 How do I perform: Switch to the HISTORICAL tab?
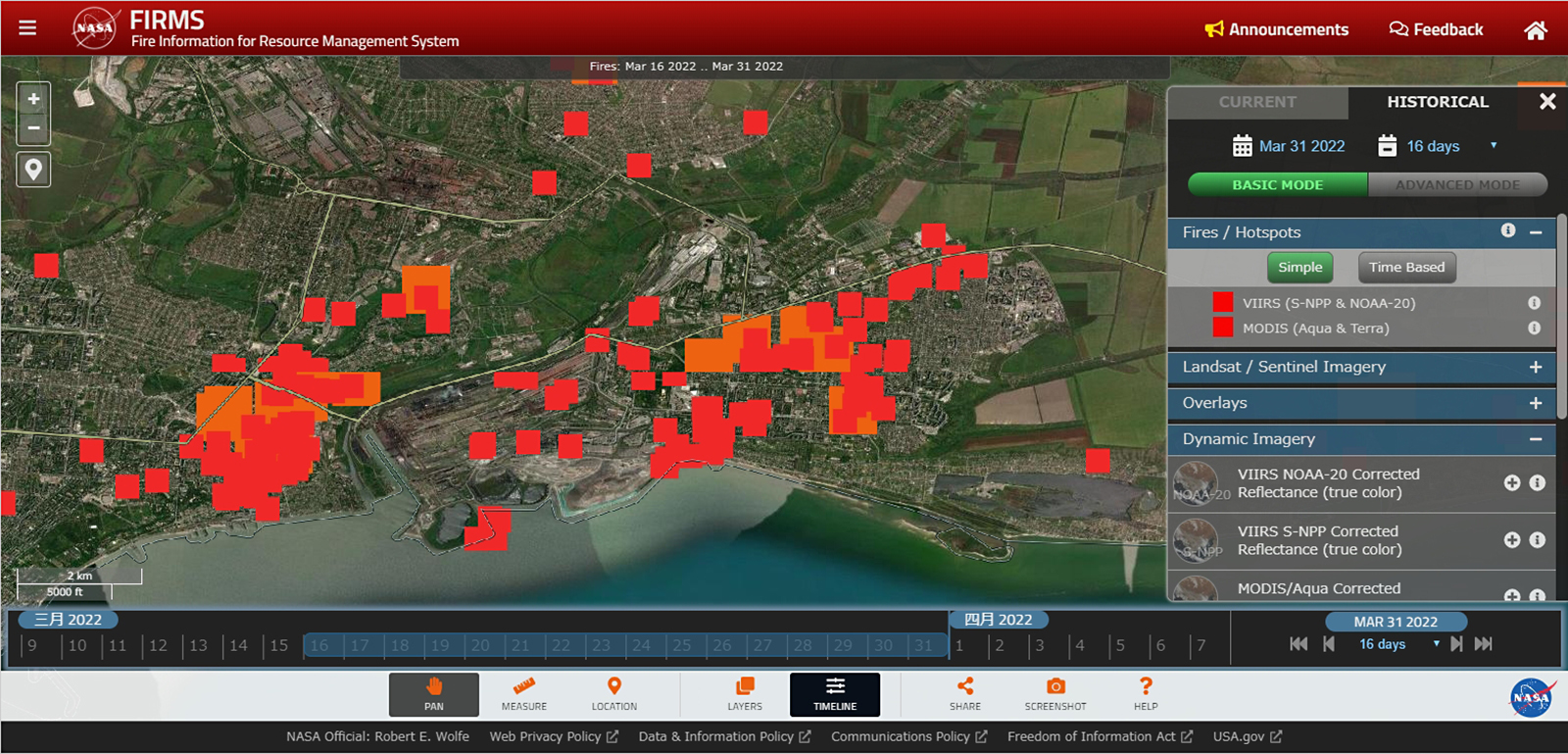coord(1438,102)
